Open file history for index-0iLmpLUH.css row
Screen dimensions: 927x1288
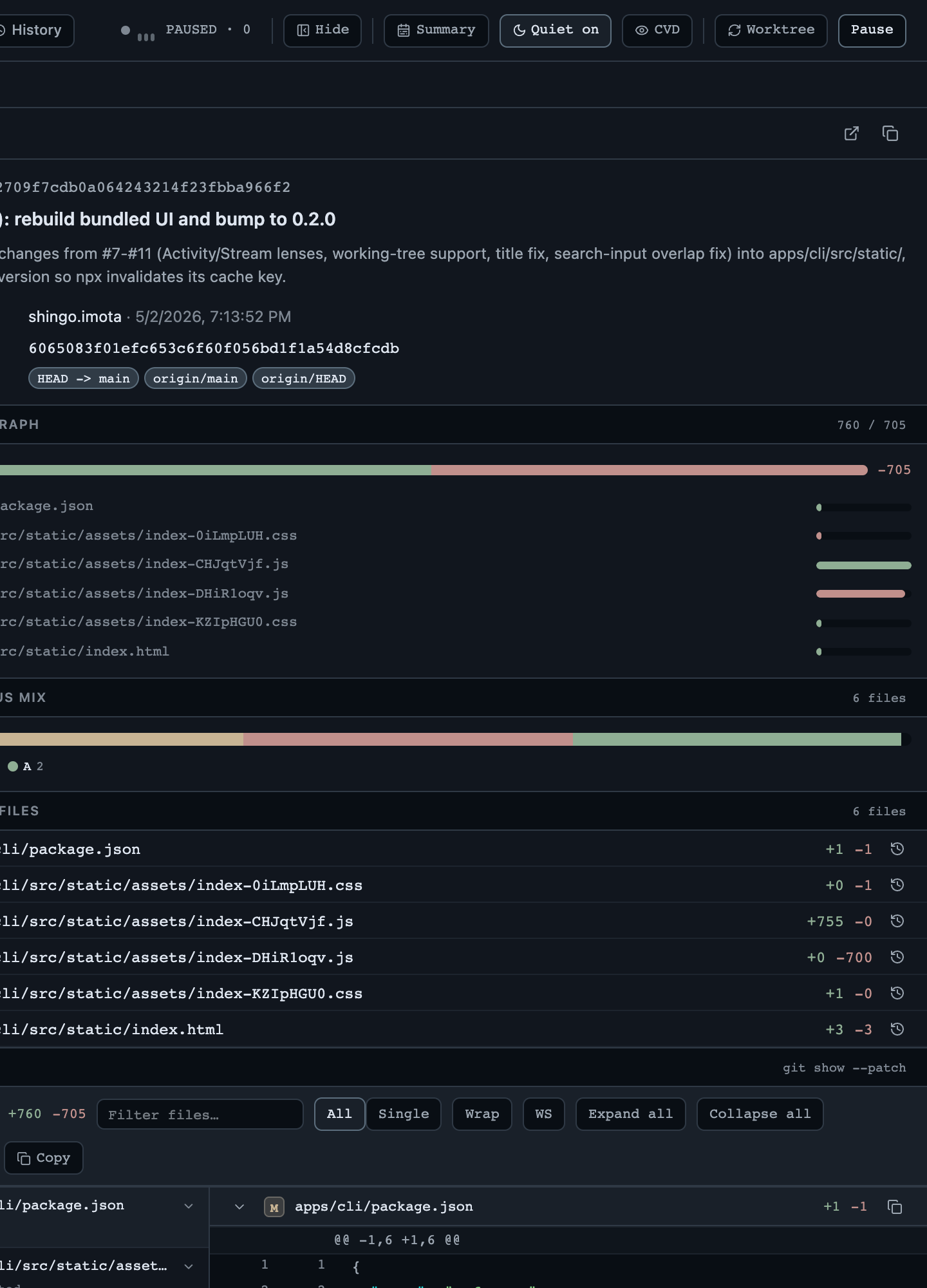[x=897, y=885]
